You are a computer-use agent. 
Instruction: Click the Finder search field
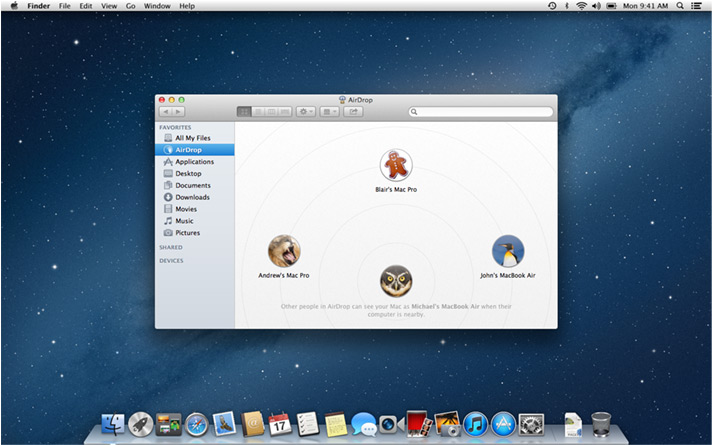pos(480,112)
